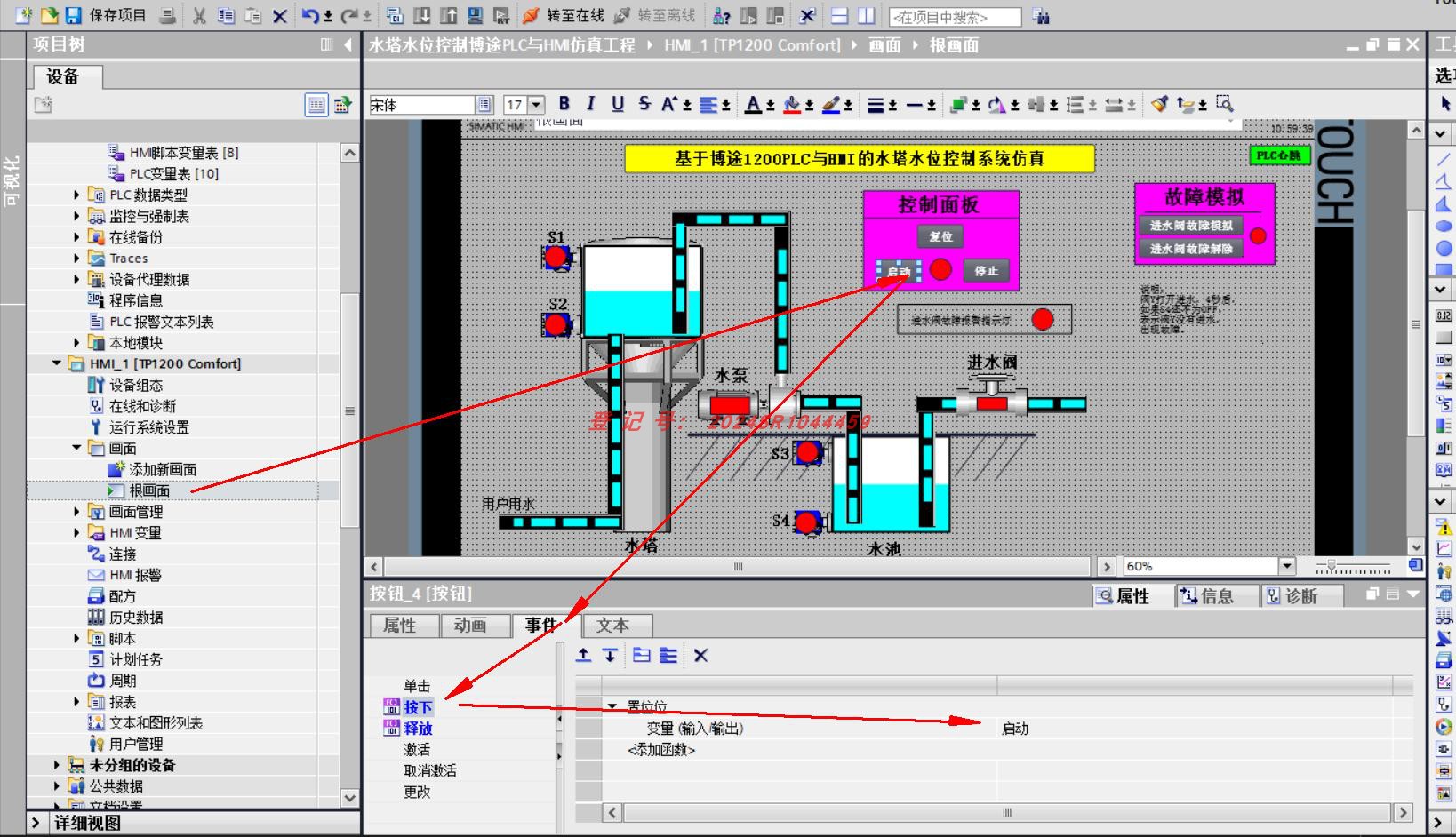Image resolution: width=1456 pixels, height=837 pixels.
Task: Click the line color pen swatch
Action: [x=832, y=104]
